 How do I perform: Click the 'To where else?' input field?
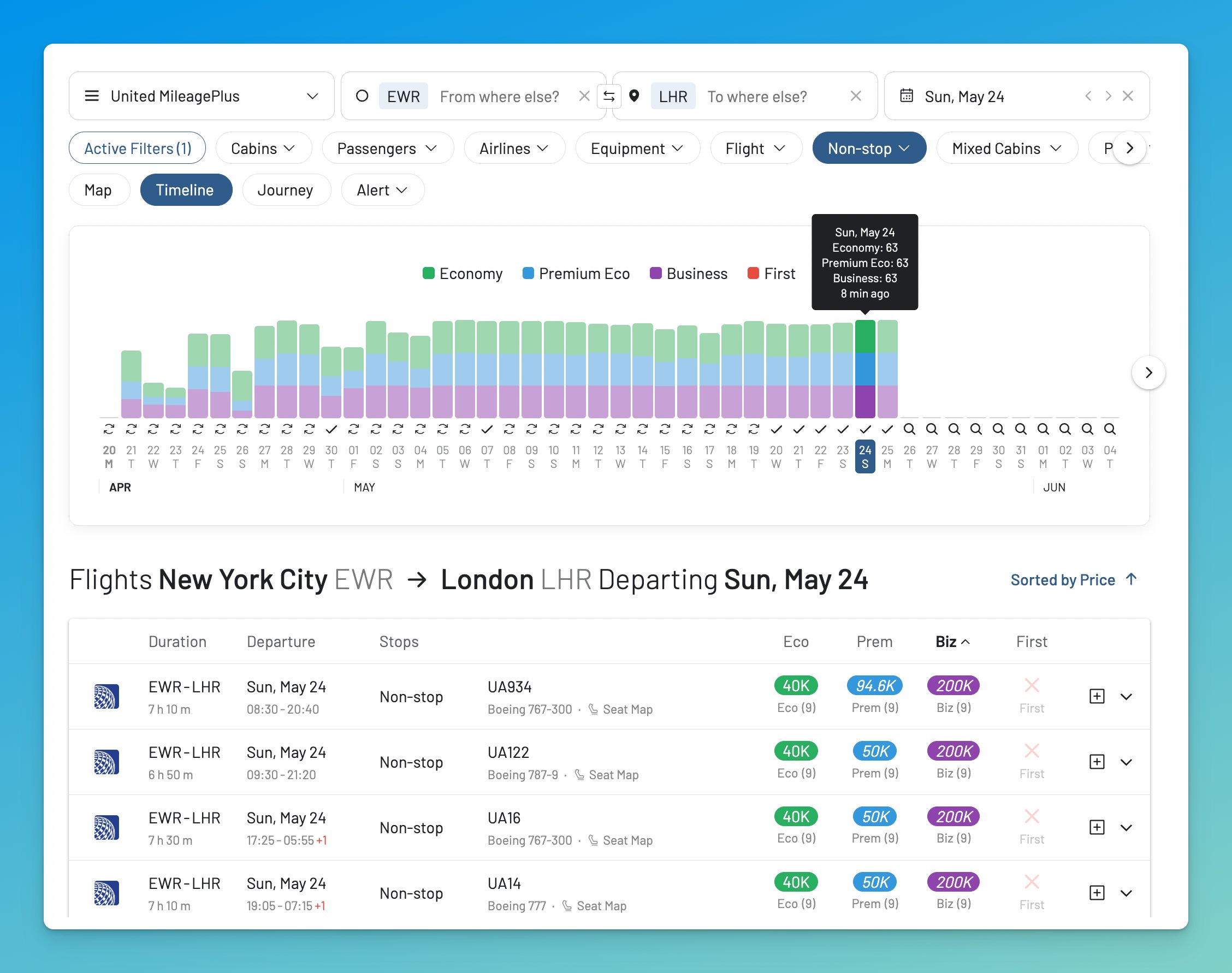pyautogui.click(x=758, y=96)
